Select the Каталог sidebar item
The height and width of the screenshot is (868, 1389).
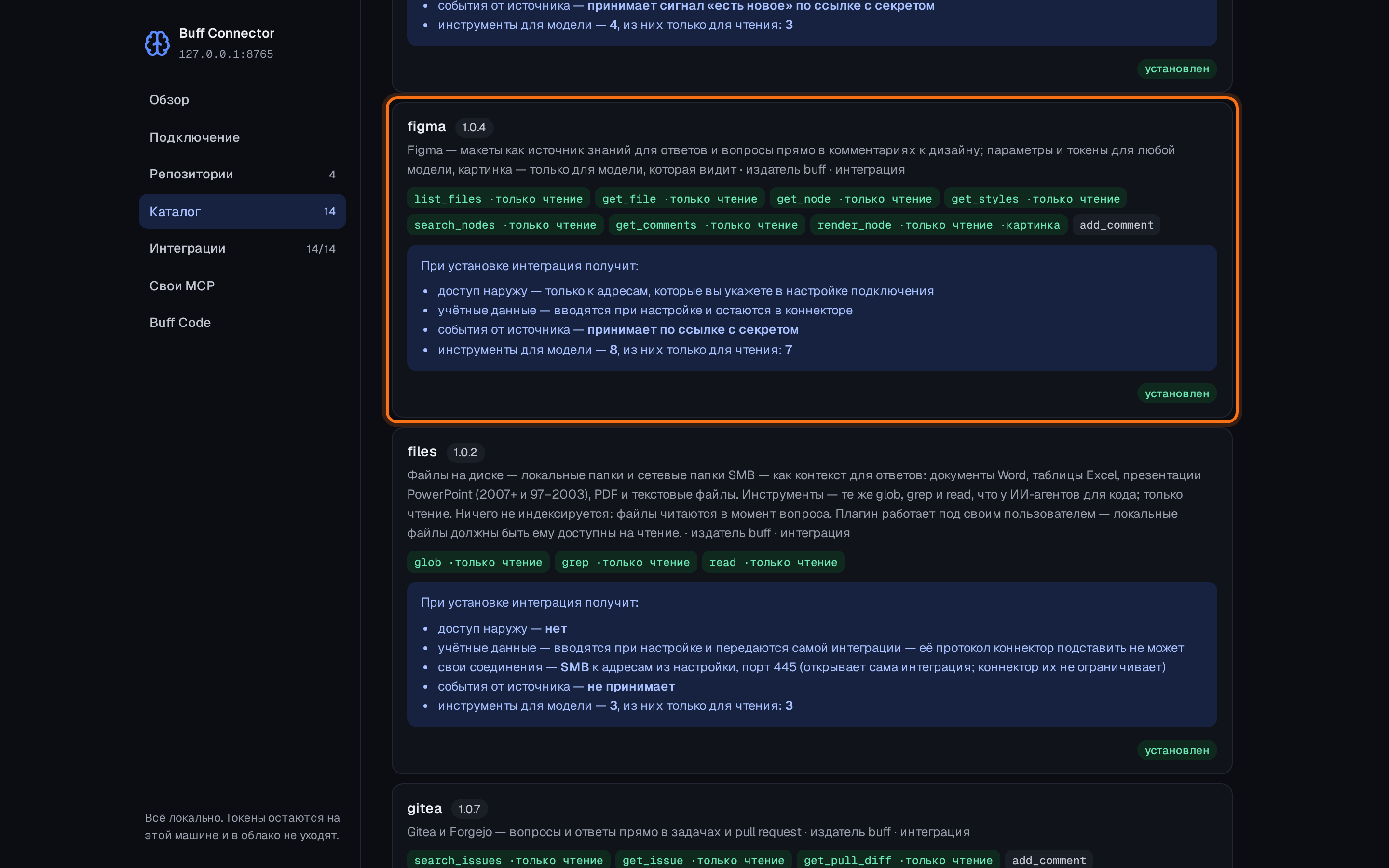[242, 211]
